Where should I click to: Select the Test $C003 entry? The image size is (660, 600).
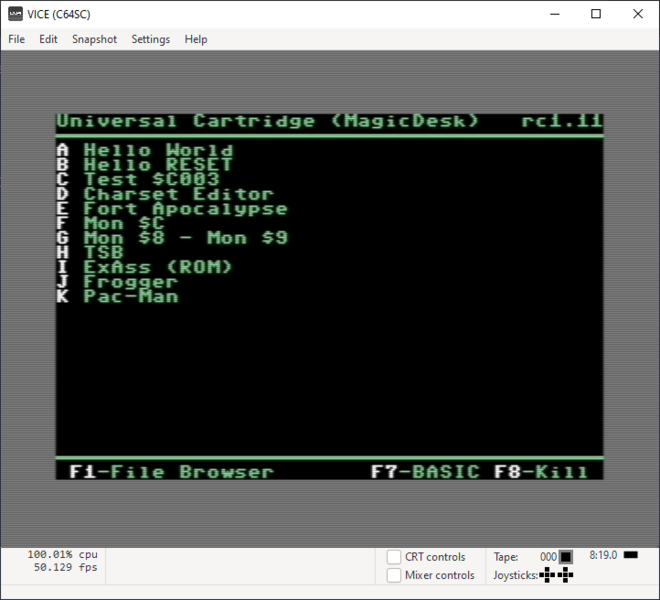click(152, 179)
